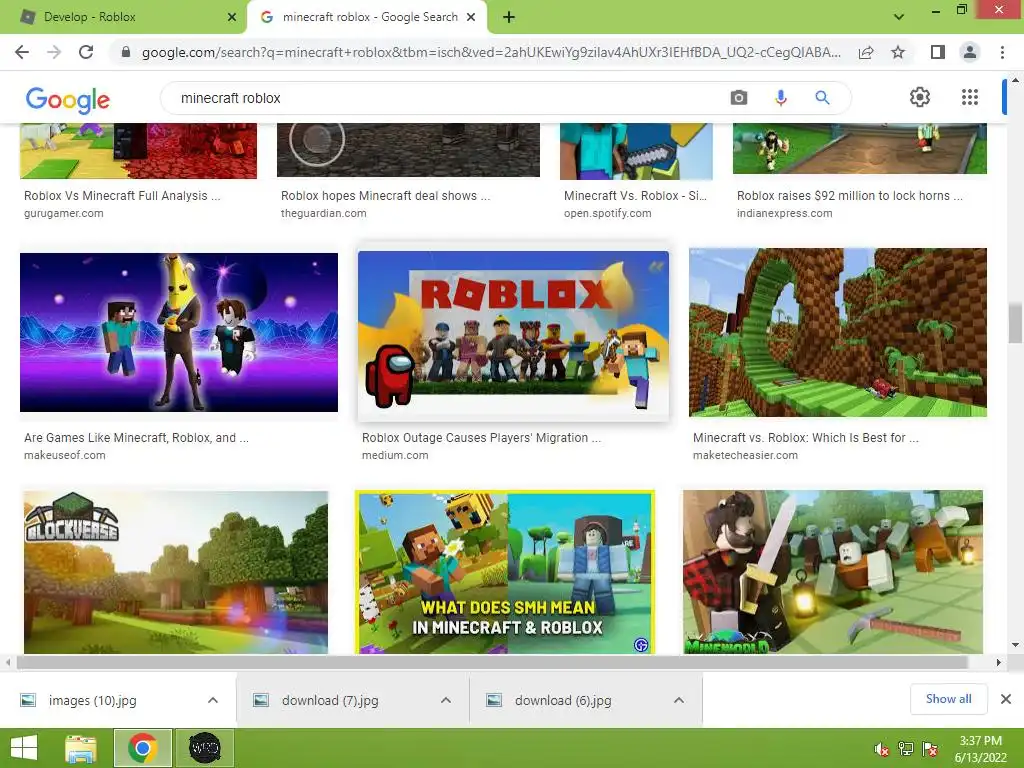
Task: Close the minecraft roblox search tab
Action: point(471,17)
